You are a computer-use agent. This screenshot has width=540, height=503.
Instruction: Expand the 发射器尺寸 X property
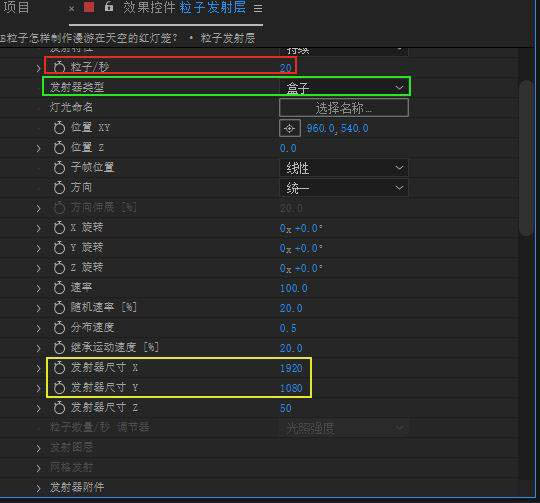tap(38, 368)
